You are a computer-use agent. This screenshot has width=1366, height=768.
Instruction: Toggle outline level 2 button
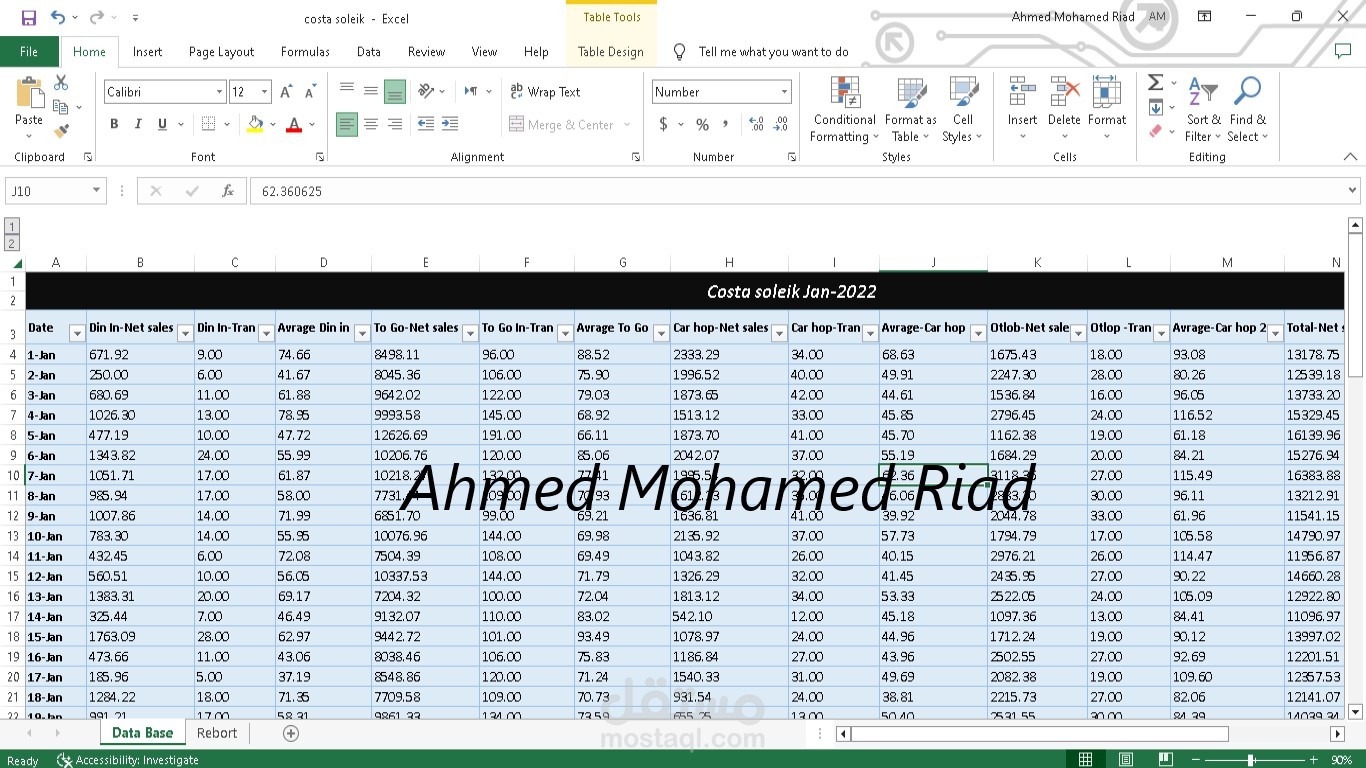(x=12, y=243)
